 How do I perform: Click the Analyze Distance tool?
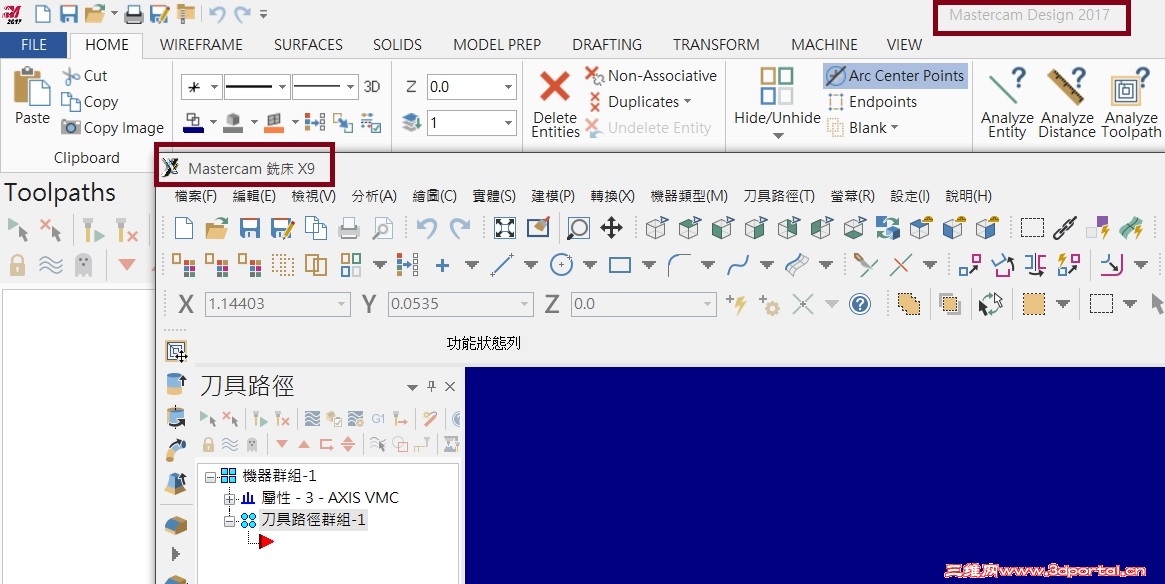point(1067,103)
